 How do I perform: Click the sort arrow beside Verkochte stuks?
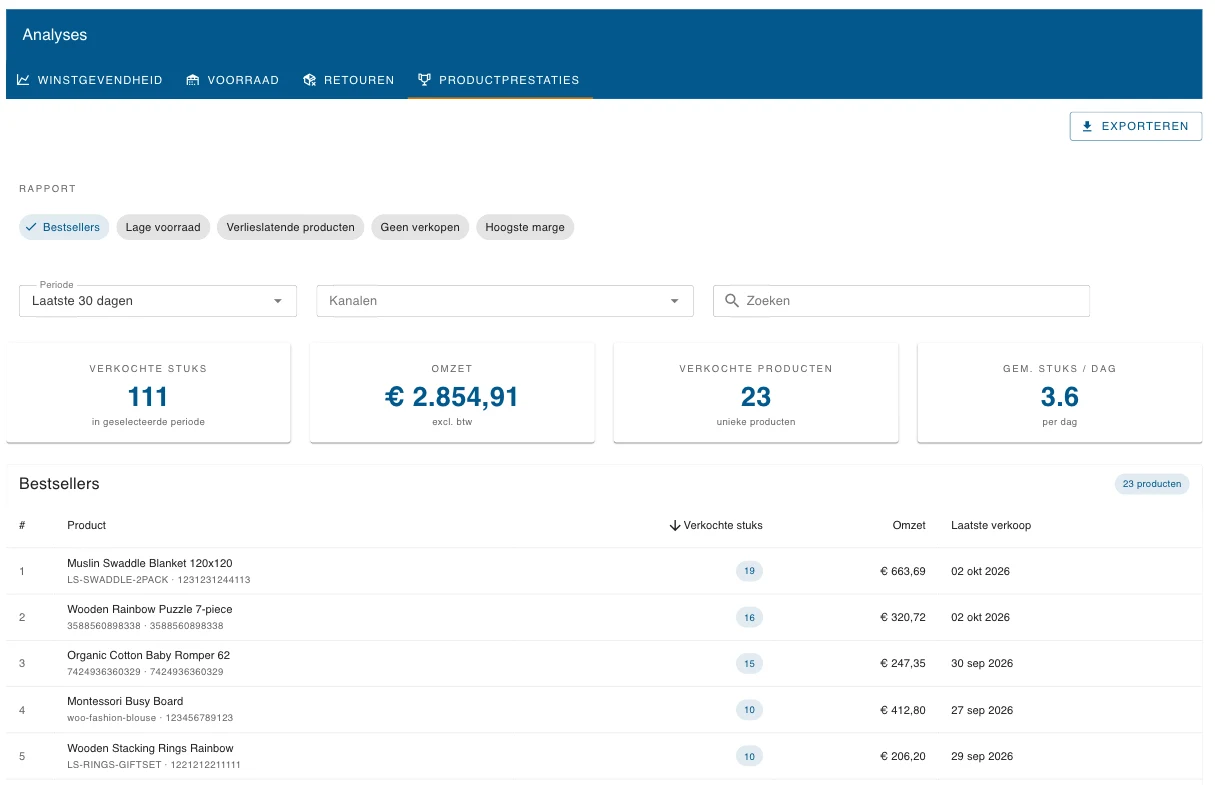point(675,526)
